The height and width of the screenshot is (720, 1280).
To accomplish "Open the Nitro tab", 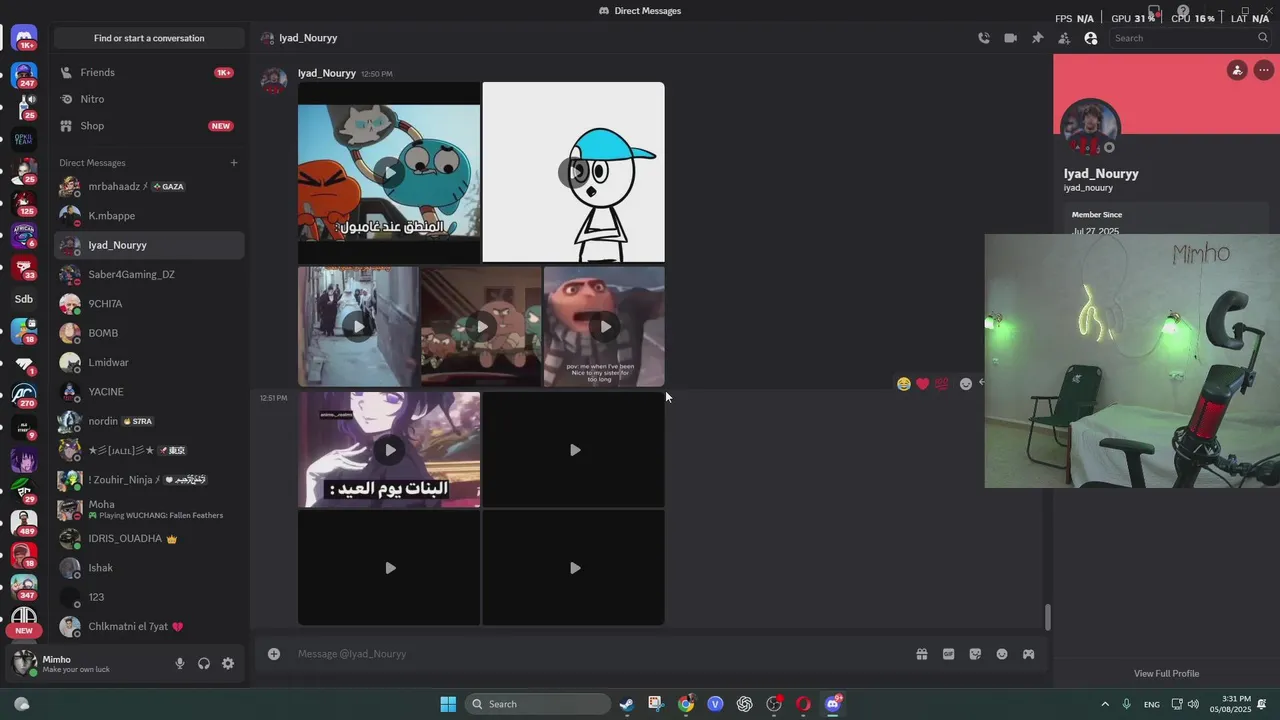I will (149, 99).
